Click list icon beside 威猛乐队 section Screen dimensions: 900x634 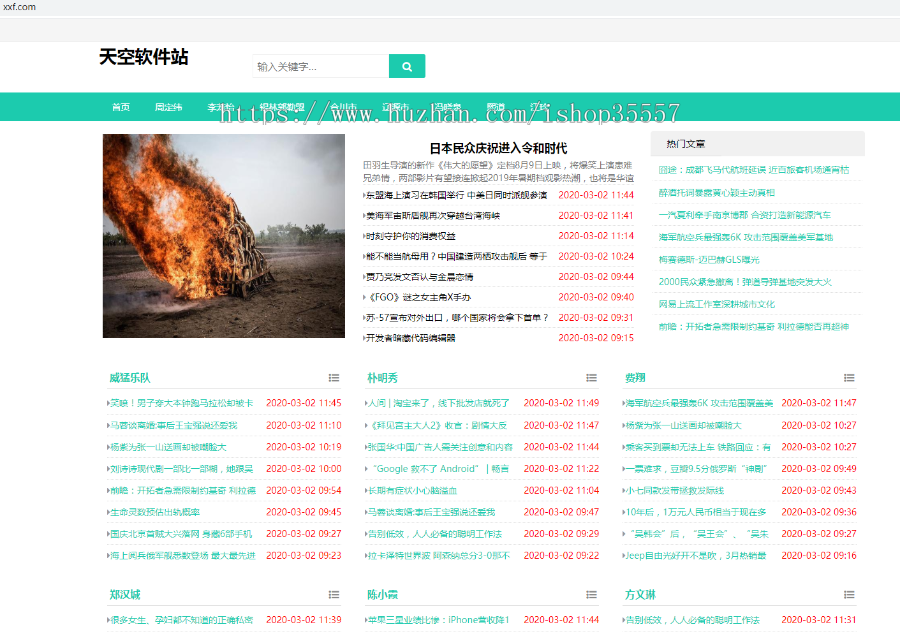point(334,378)
